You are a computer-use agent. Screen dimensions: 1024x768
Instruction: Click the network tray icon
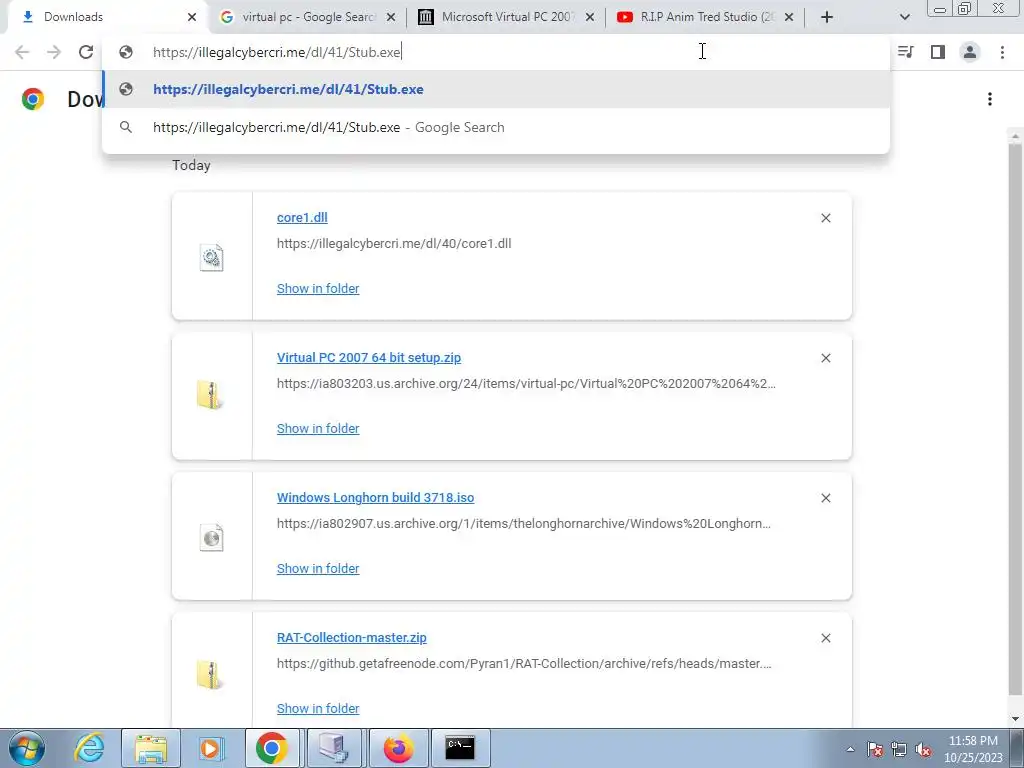[x=899, y=749]
